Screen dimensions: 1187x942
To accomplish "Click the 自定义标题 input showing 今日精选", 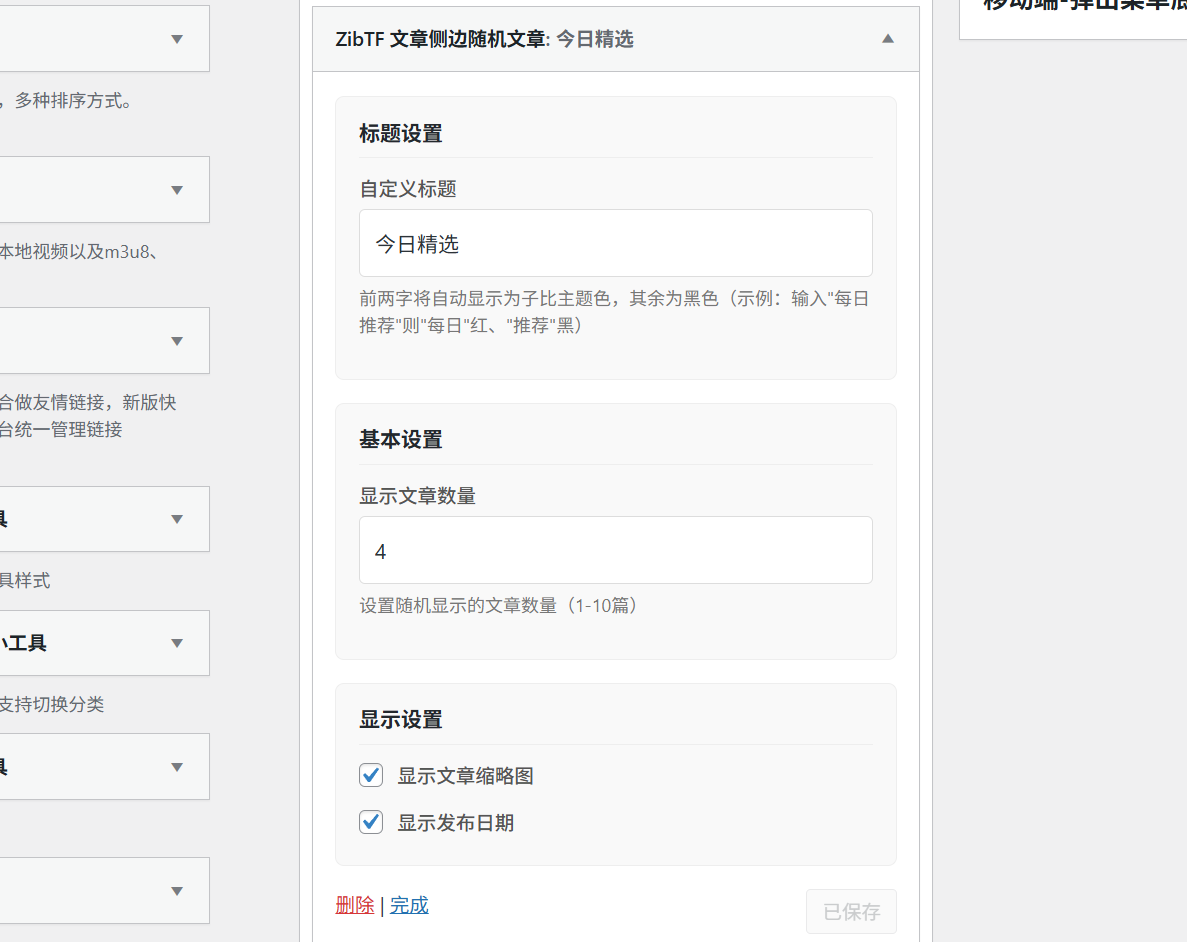I will pyautogui.click(x=615, y=243).
